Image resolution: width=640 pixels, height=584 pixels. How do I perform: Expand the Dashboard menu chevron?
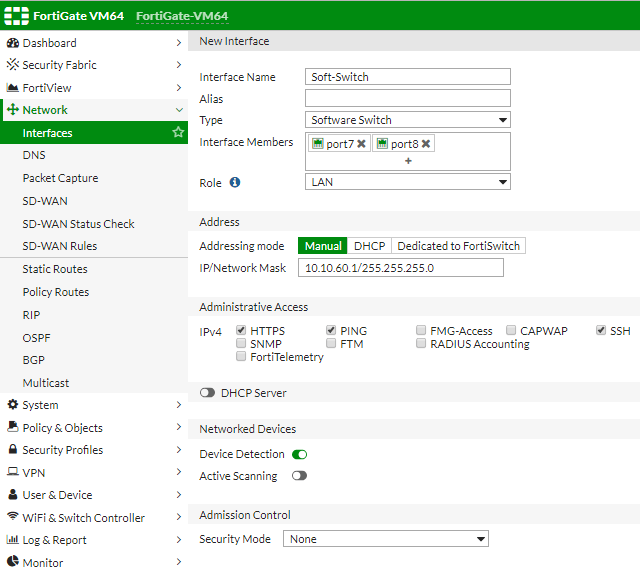179,42
